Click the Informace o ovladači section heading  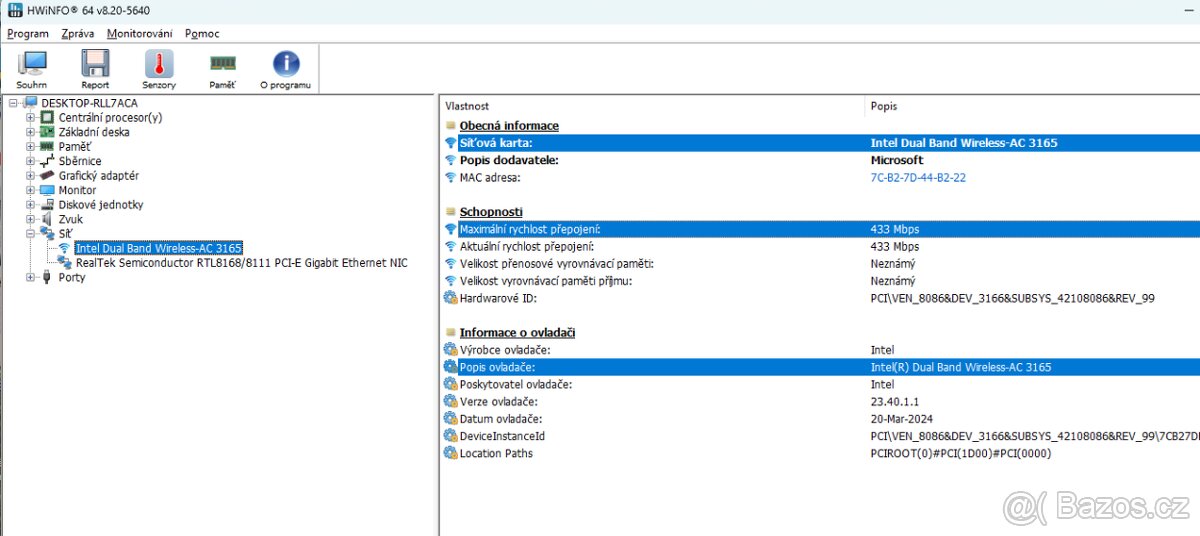(517, 332)
